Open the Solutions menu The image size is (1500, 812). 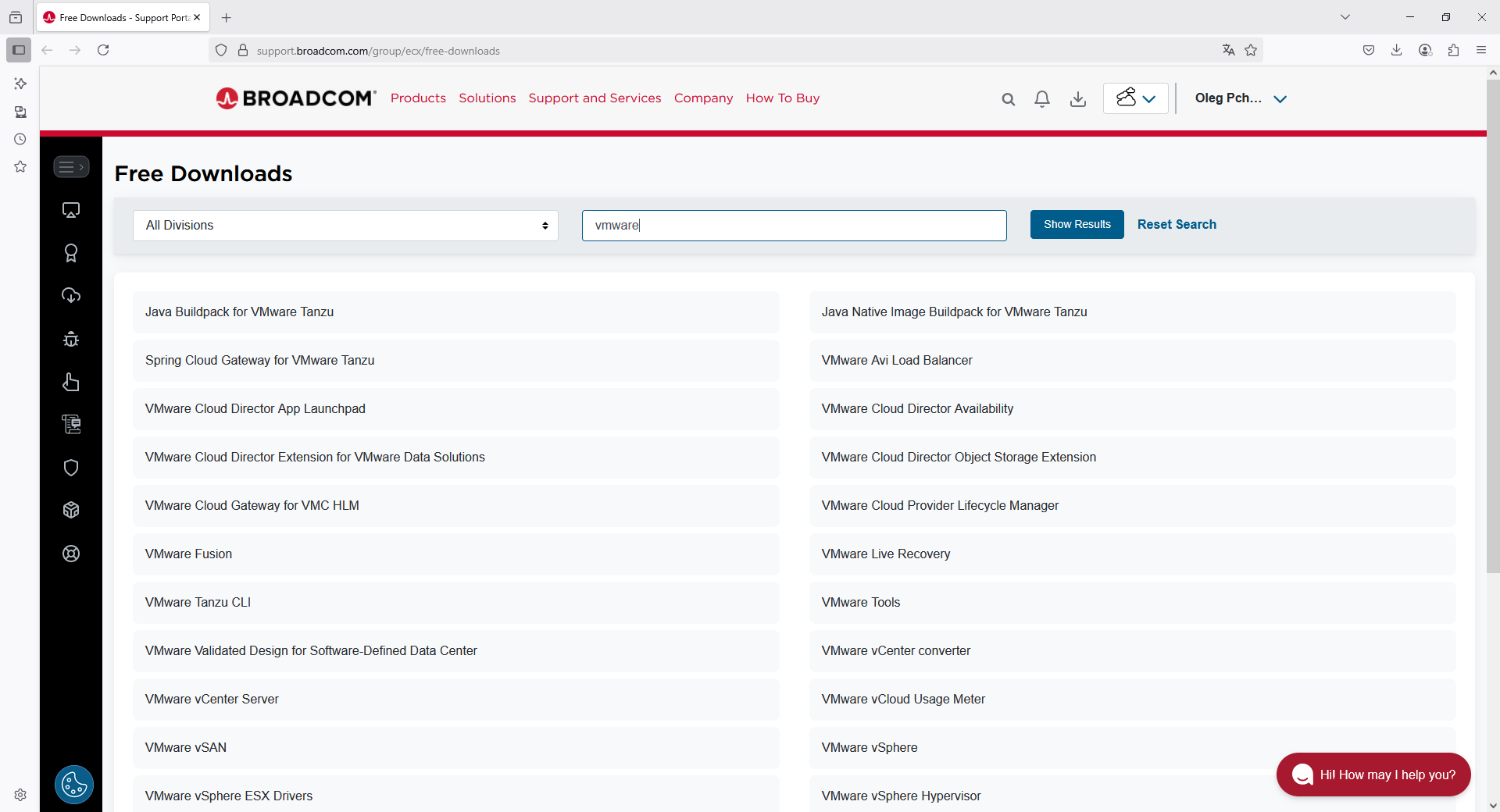click(x=487, y=98)
